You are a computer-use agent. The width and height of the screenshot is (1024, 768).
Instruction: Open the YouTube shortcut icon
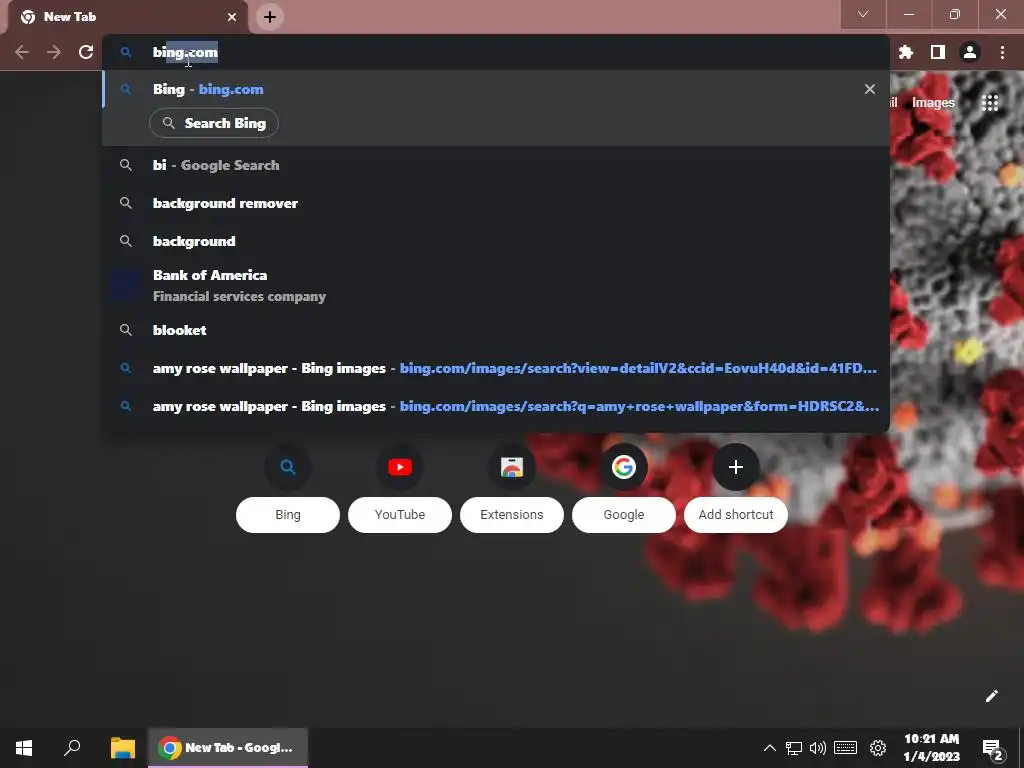(400, 467)
